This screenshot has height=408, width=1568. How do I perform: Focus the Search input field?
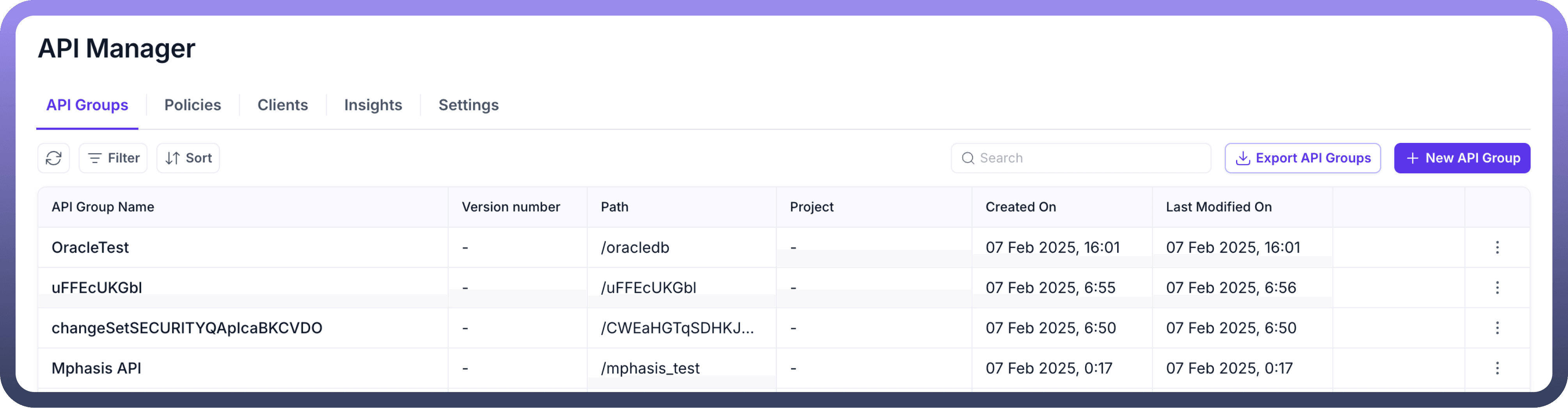click(1089, 159)
